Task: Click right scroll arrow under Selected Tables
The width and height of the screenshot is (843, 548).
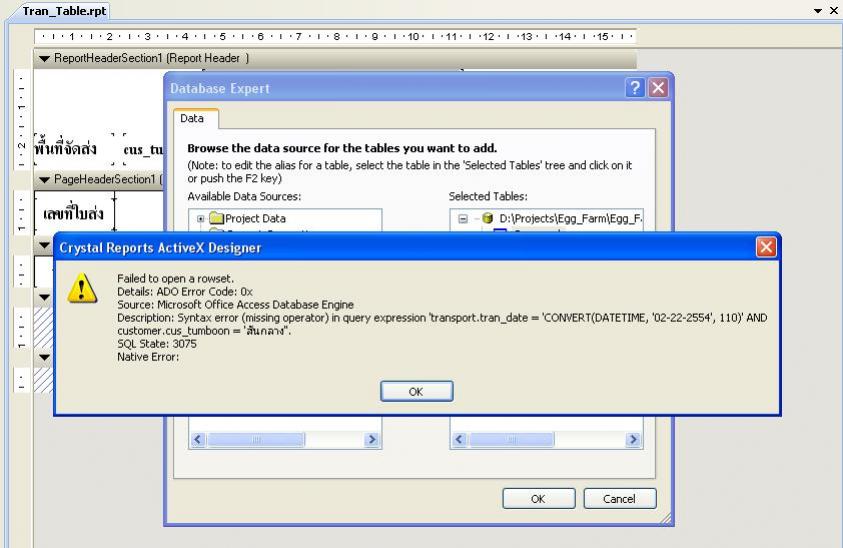Action: pos(633,440)
